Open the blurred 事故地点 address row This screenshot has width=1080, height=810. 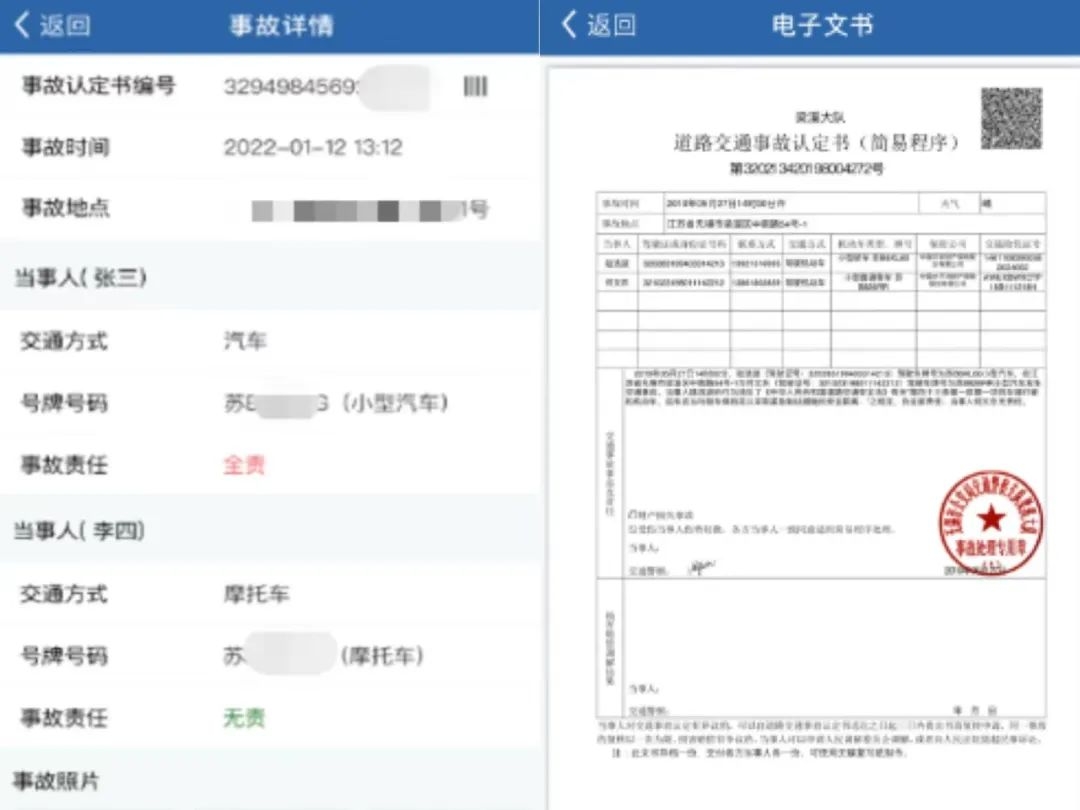click(370, 210)
